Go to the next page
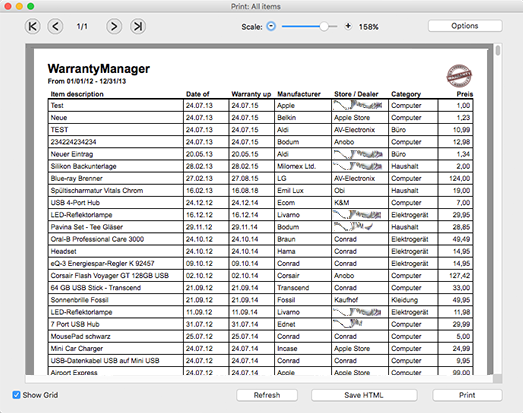523x413 pixels. click(x=114, y=26)
